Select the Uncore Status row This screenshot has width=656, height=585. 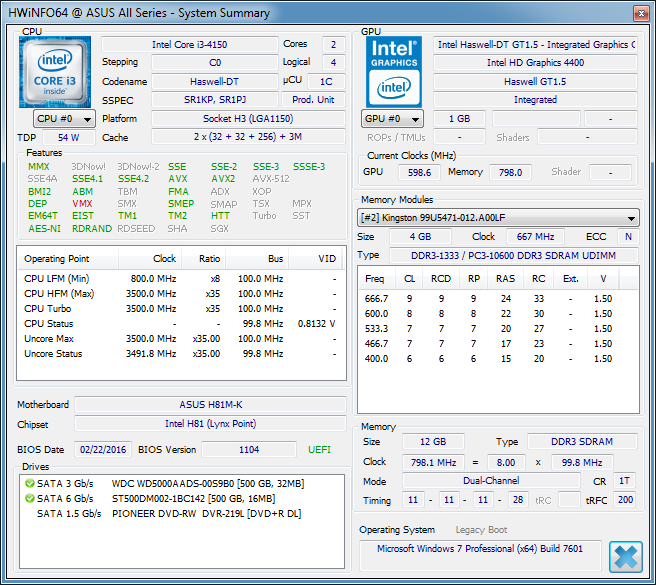(x=181, y=354)
